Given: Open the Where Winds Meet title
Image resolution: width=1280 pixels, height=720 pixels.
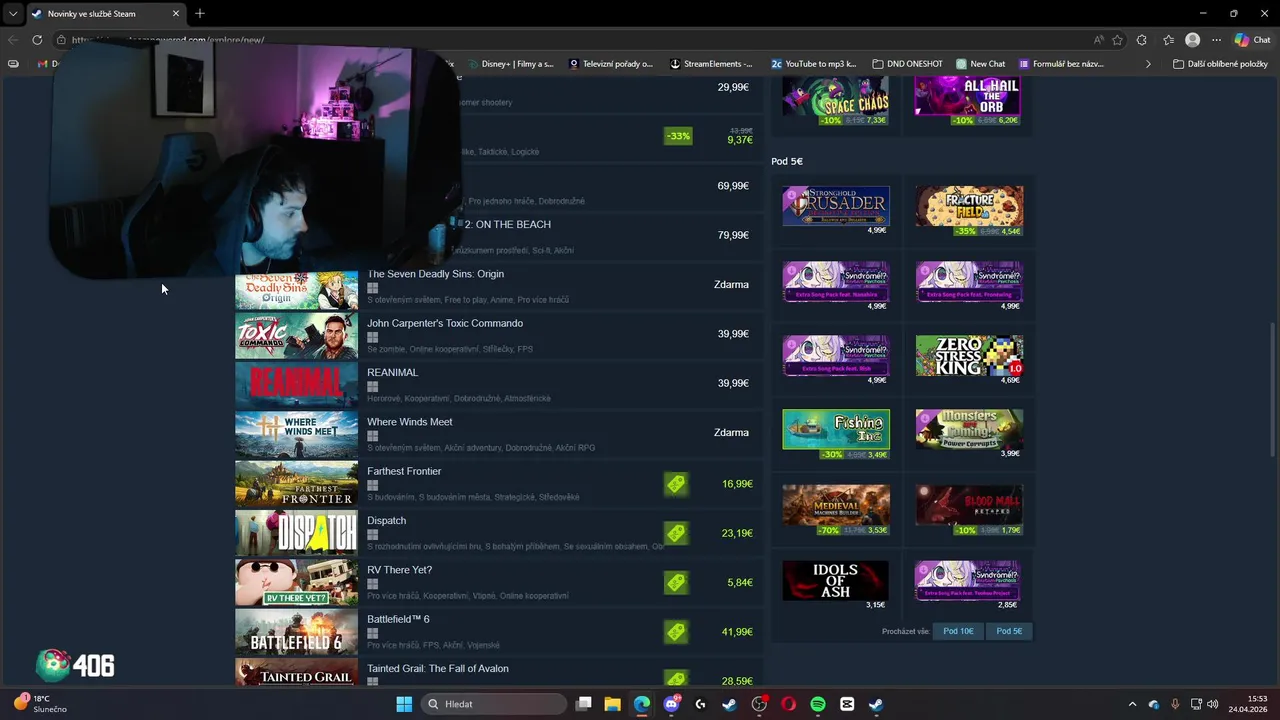Looking at the screenshot, I should [x=409, y=422].
